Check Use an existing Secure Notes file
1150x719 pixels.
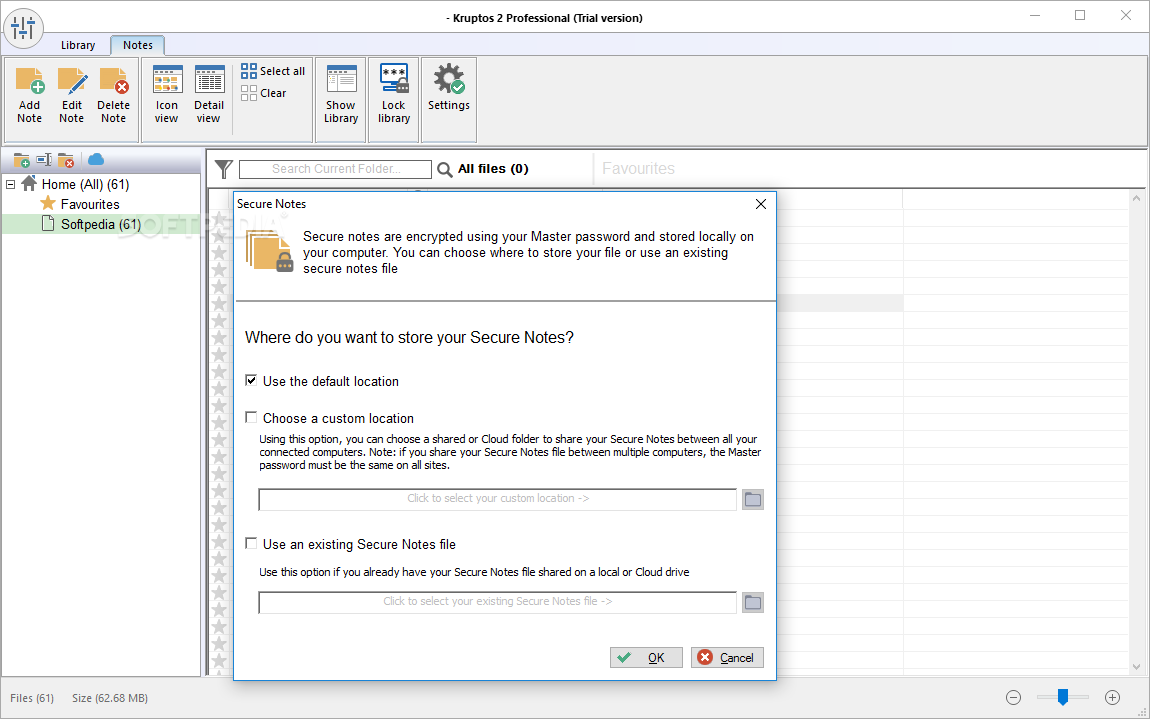pos(252,544)
